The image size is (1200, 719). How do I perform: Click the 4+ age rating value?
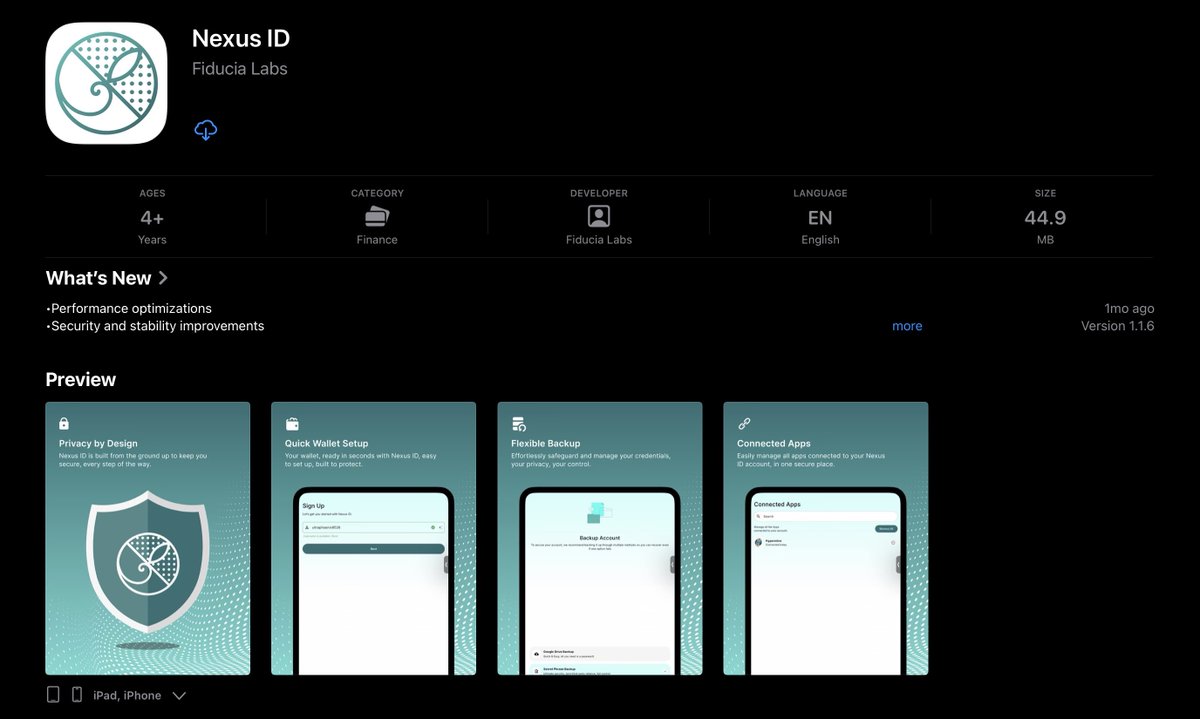(152, 217)
